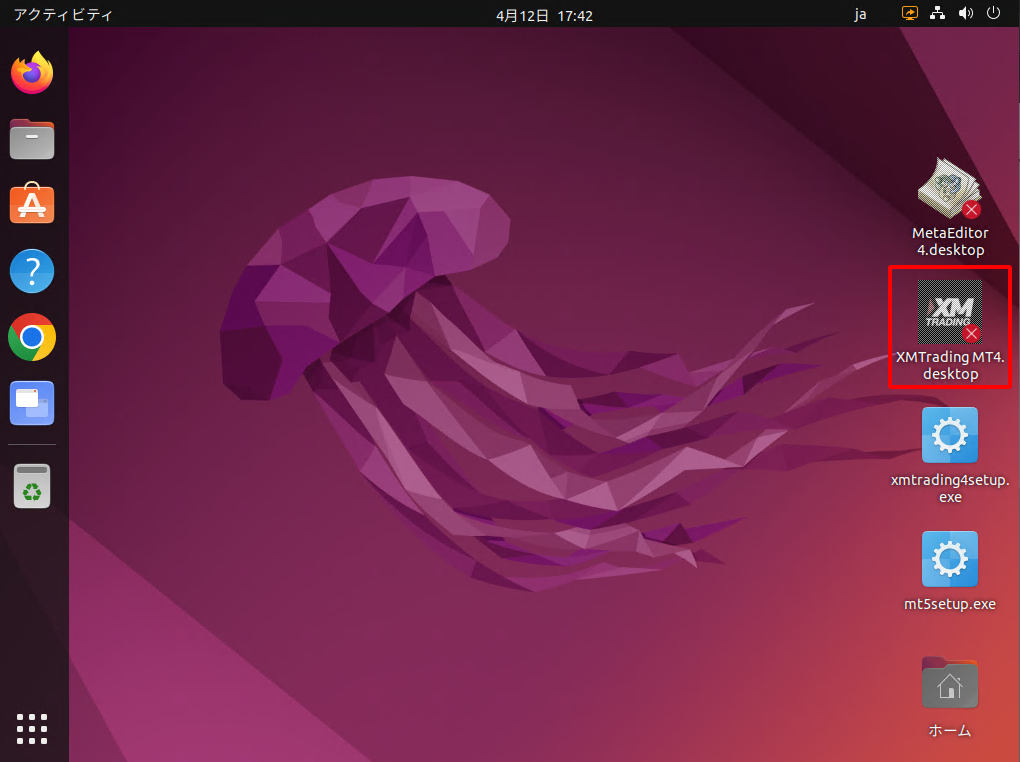The height and width of the screenshot is (762, 1020).
Task: Click the volume speaker icon
Action: click(x=966, y=14)
